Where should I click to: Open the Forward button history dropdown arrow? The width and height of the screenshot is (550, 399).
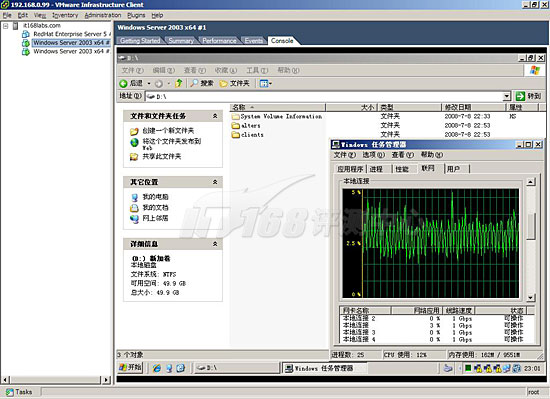(168, 83)
